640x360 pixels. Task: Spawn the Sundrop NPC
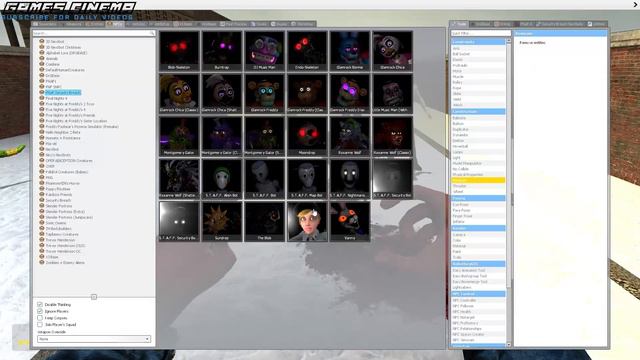click(222, 221)
